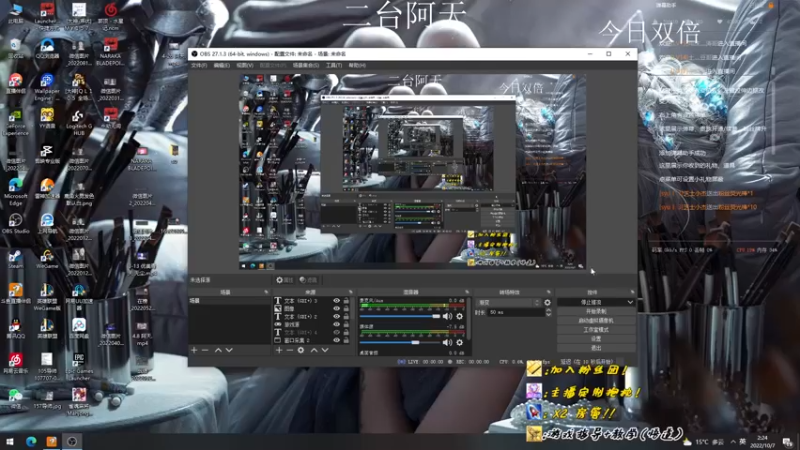Lock the 窗口采集 2 source
Image resolution: width=800 pixels, height=450 pixels.
pos(346,340)
